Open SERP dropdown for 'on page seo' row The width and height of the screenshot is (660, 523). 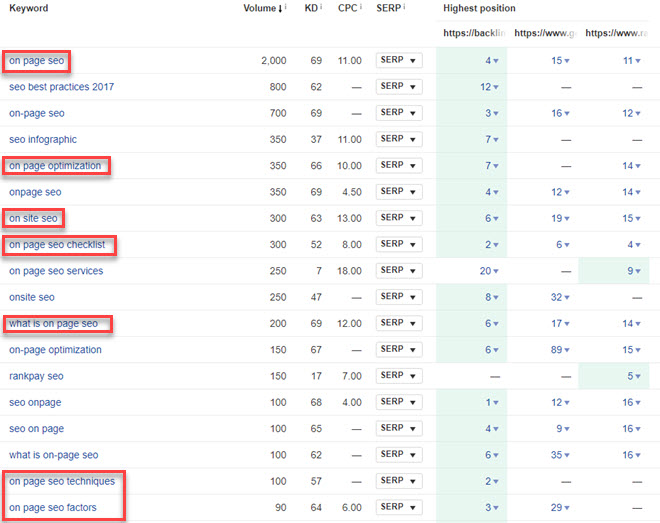[398, 61]
